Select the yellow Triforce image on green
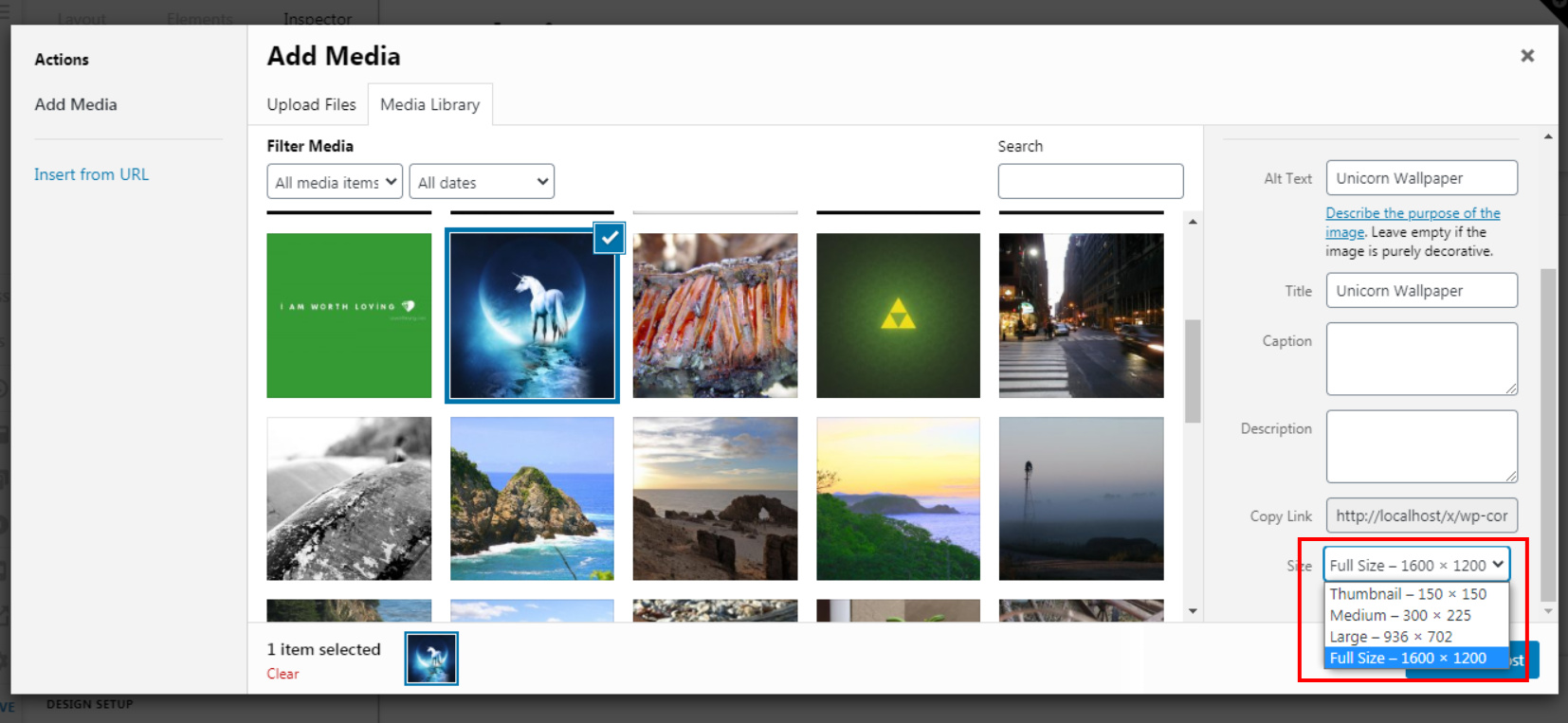Image resolution: width=1568 pixels, height=723 pixels. click(x=898, y=316)
